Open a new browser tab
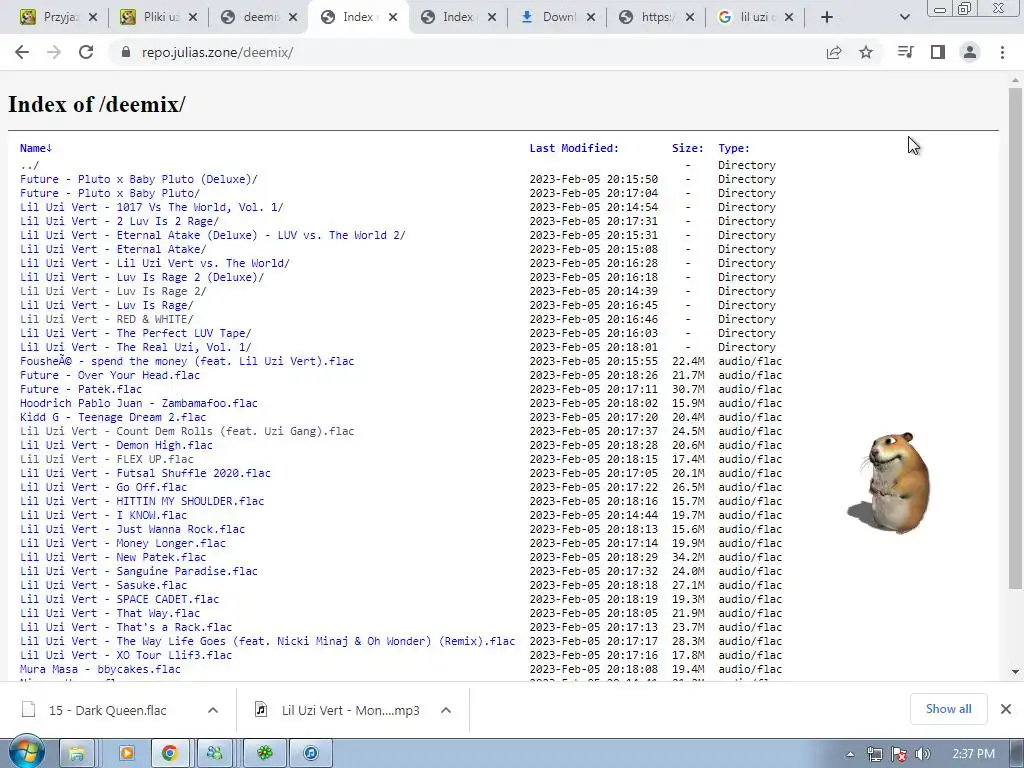 (827, 18)
